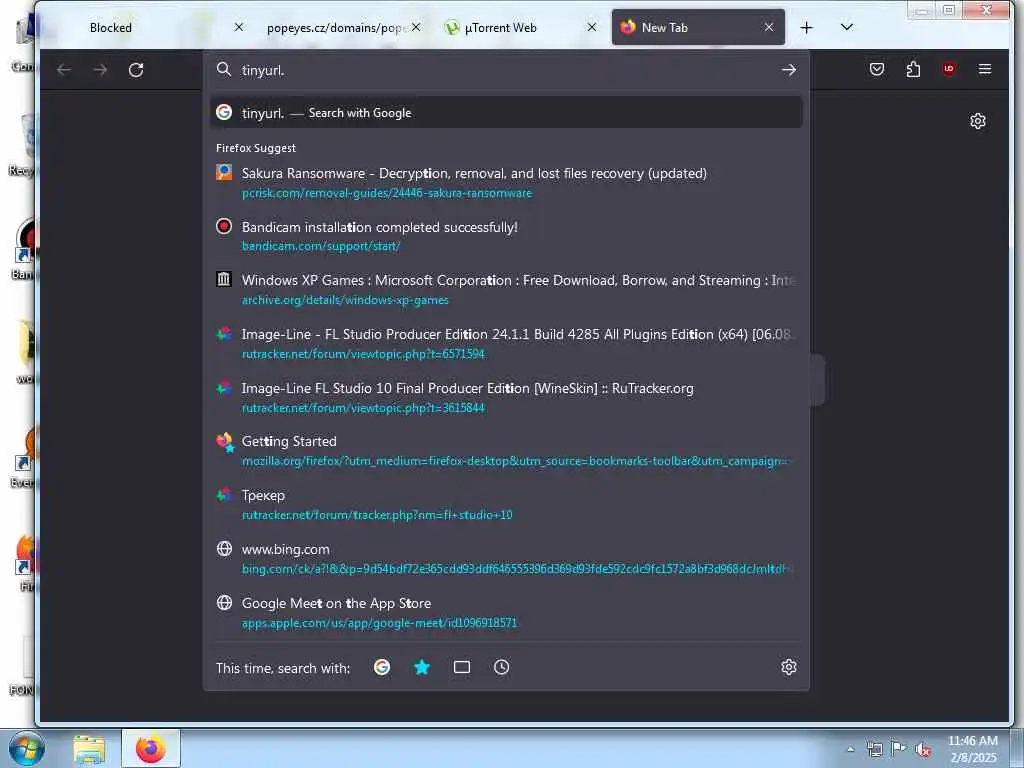
Task: Search in open Tabs icon
Action: point(462,667)
